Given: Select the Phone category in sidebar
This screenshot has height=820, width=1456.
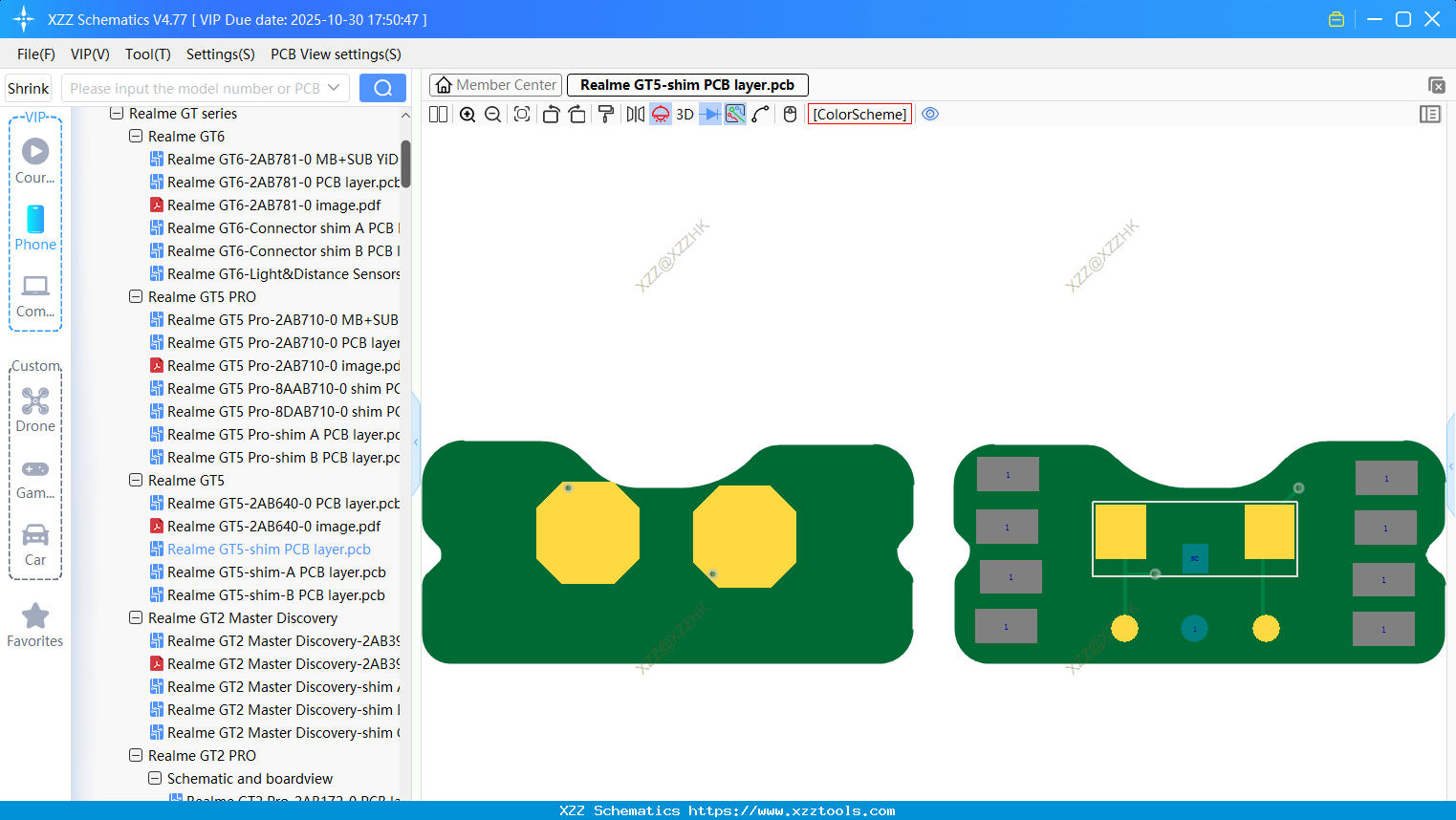Looking at the screenshot, I should (35, 228).
